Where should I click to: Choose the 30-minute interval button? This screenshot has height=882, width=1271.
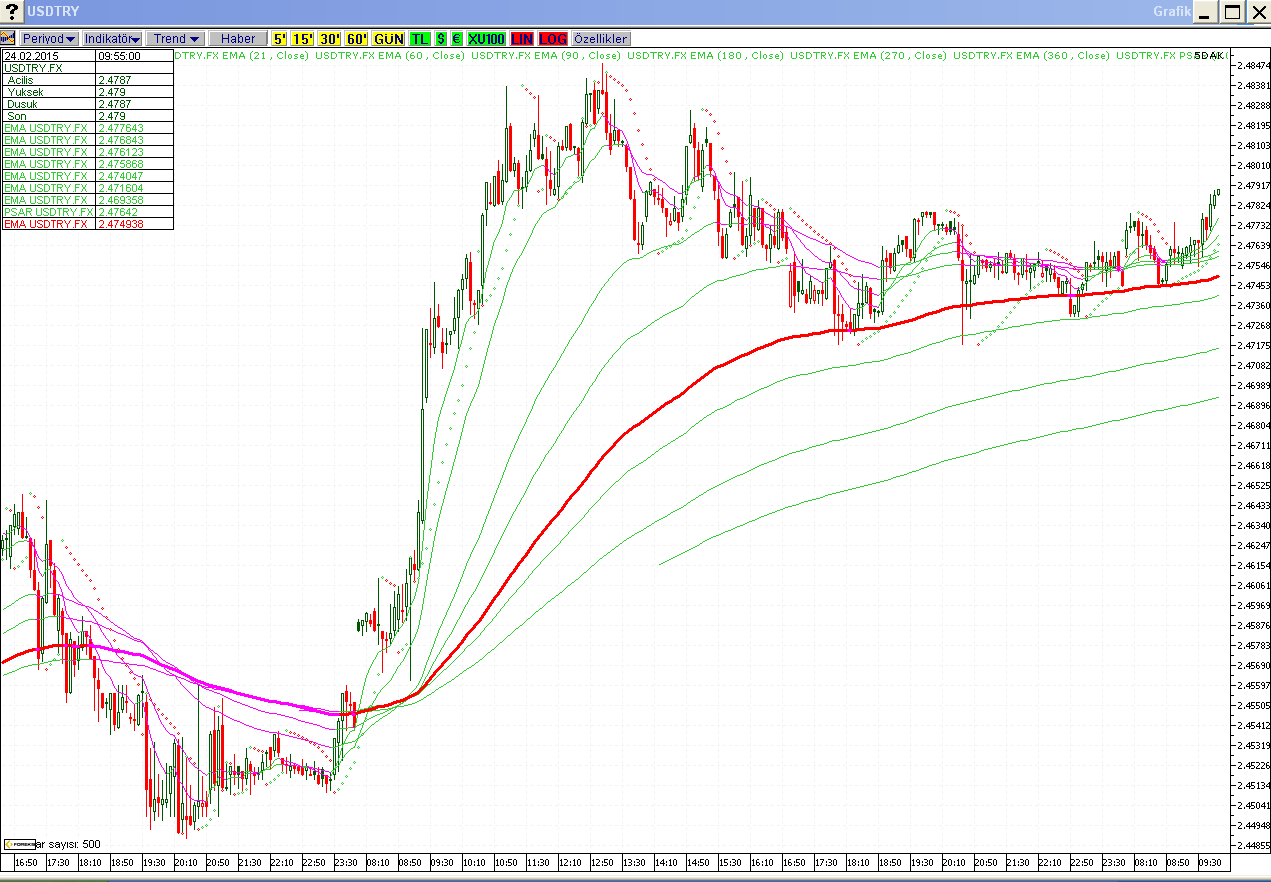pyautogui.click(x=329, y=38)
